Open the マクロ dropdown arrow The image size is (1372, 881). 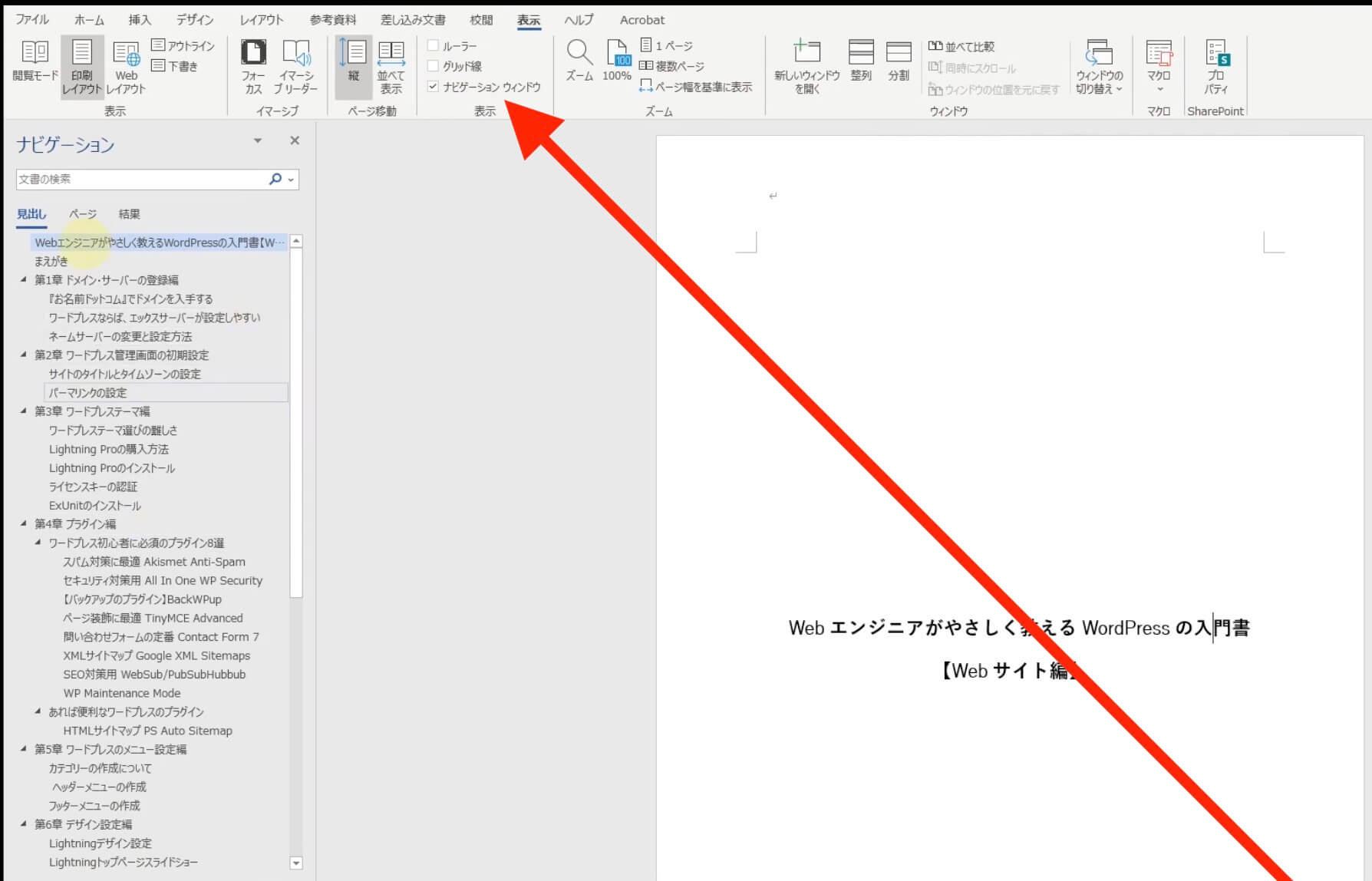1159,90
